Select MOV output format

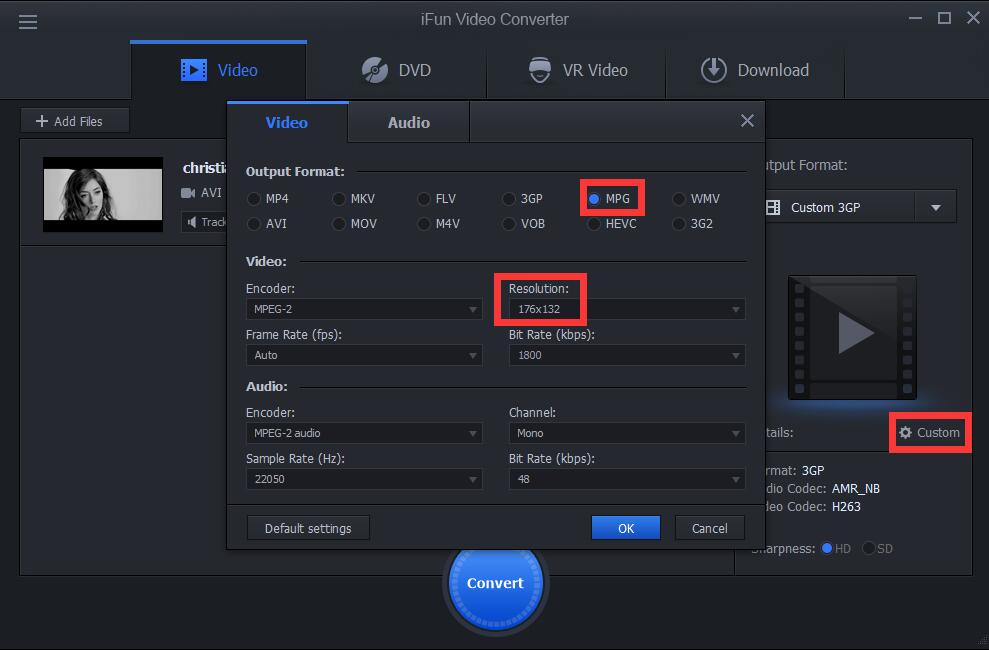pos(354,224)
